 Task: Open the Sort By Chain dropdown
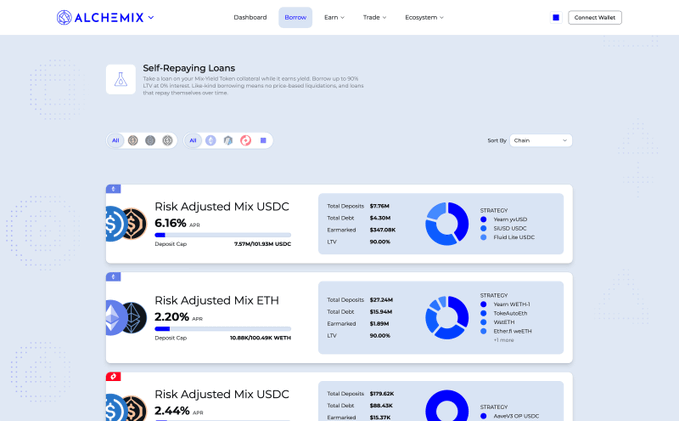[x=541, y=140]
